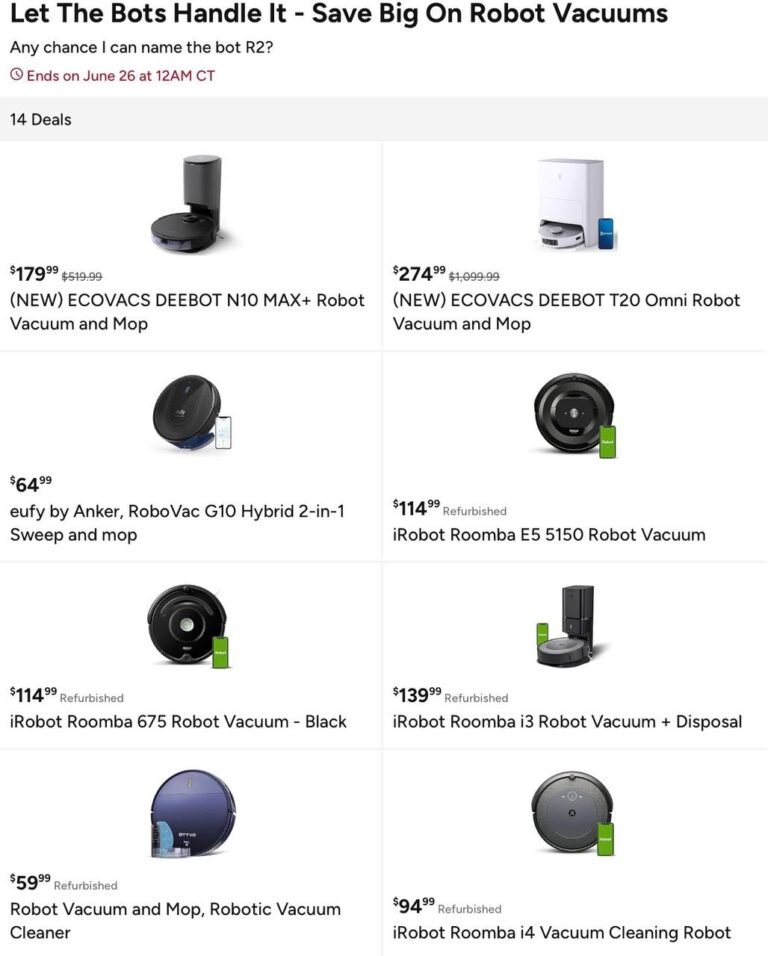Select the eufy RoboVac G10 Hybrid image
The width and height of the screenshot is (768, 956).
[191, 413]
